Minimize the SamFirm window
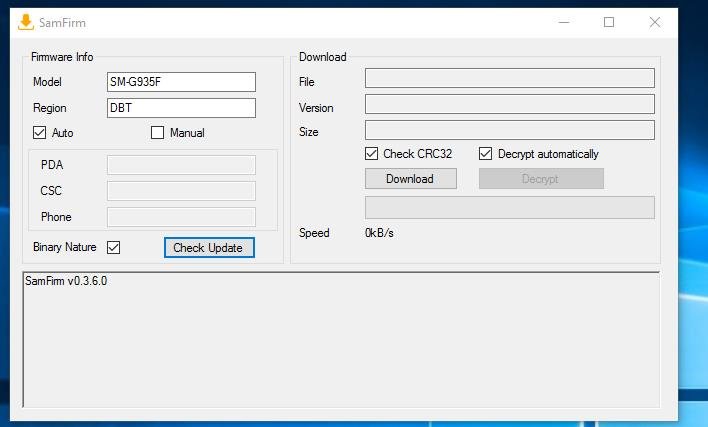The image size is (708, 427). (564, 22)
